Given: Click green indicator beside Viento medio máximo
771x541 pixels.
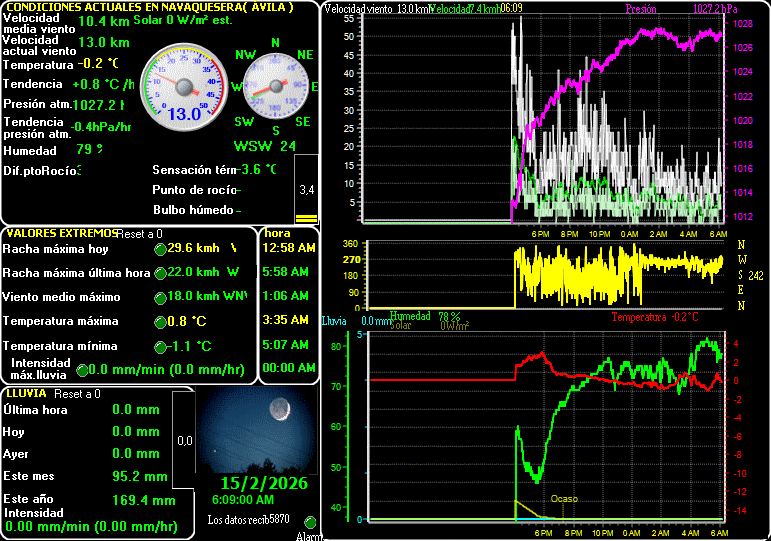Looking at the screenshot, I should (160, 297).
